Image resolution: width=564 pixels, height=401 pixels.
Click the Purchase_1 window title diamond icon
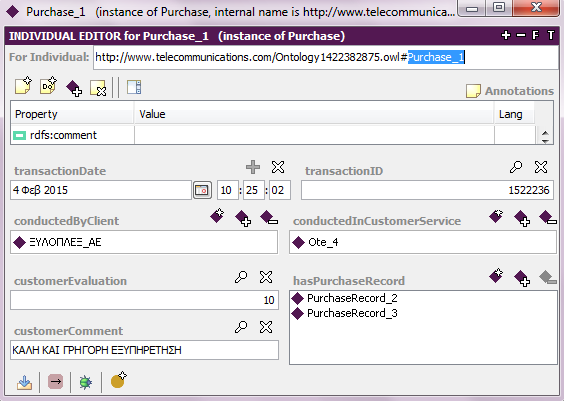[13, 12]
